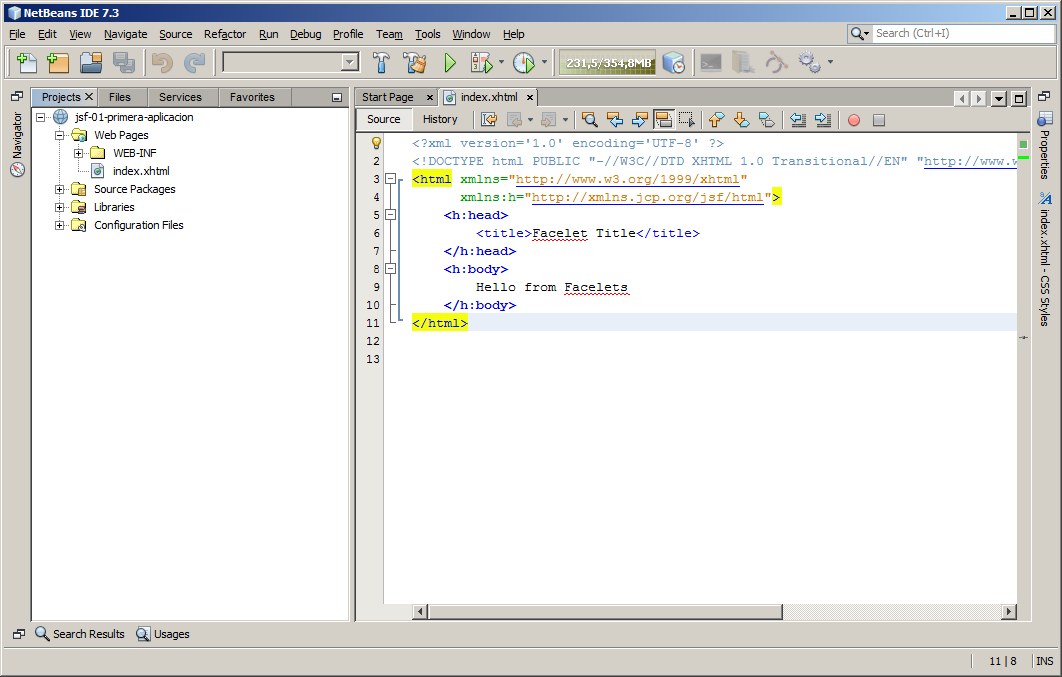This screenshot has width=1062, height=677.
Task: Click the Find Next Occurrence icon
Action: (639, 120)
